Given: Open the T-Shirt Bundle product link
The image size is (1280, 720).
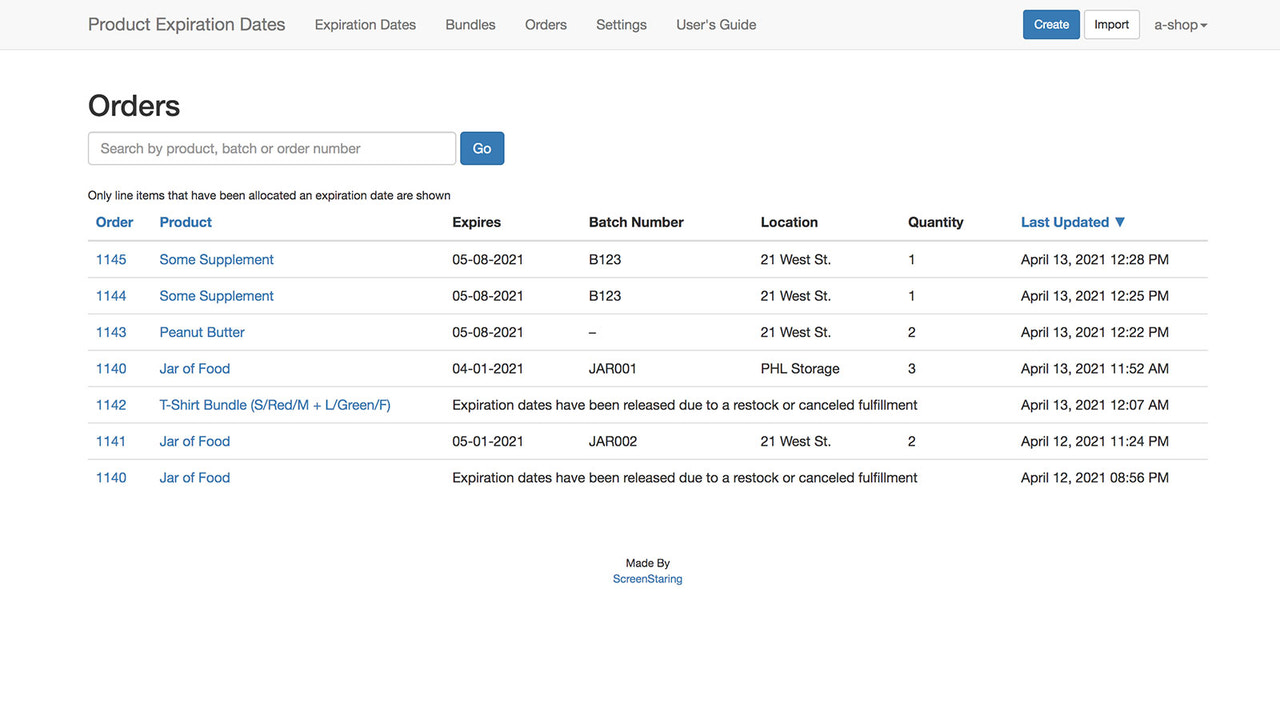Looking at the screenshot, I should pyautogui.click(x=274, y=405).
